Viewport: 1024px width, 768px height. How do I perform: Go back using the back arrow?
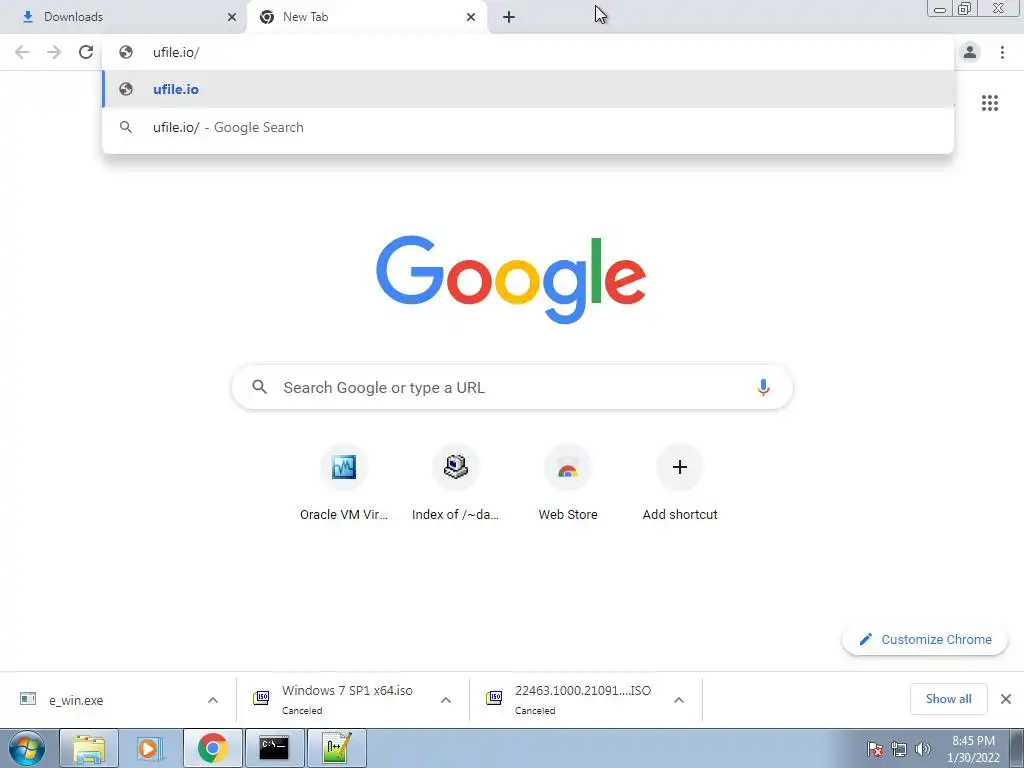(x=22, y=52)
